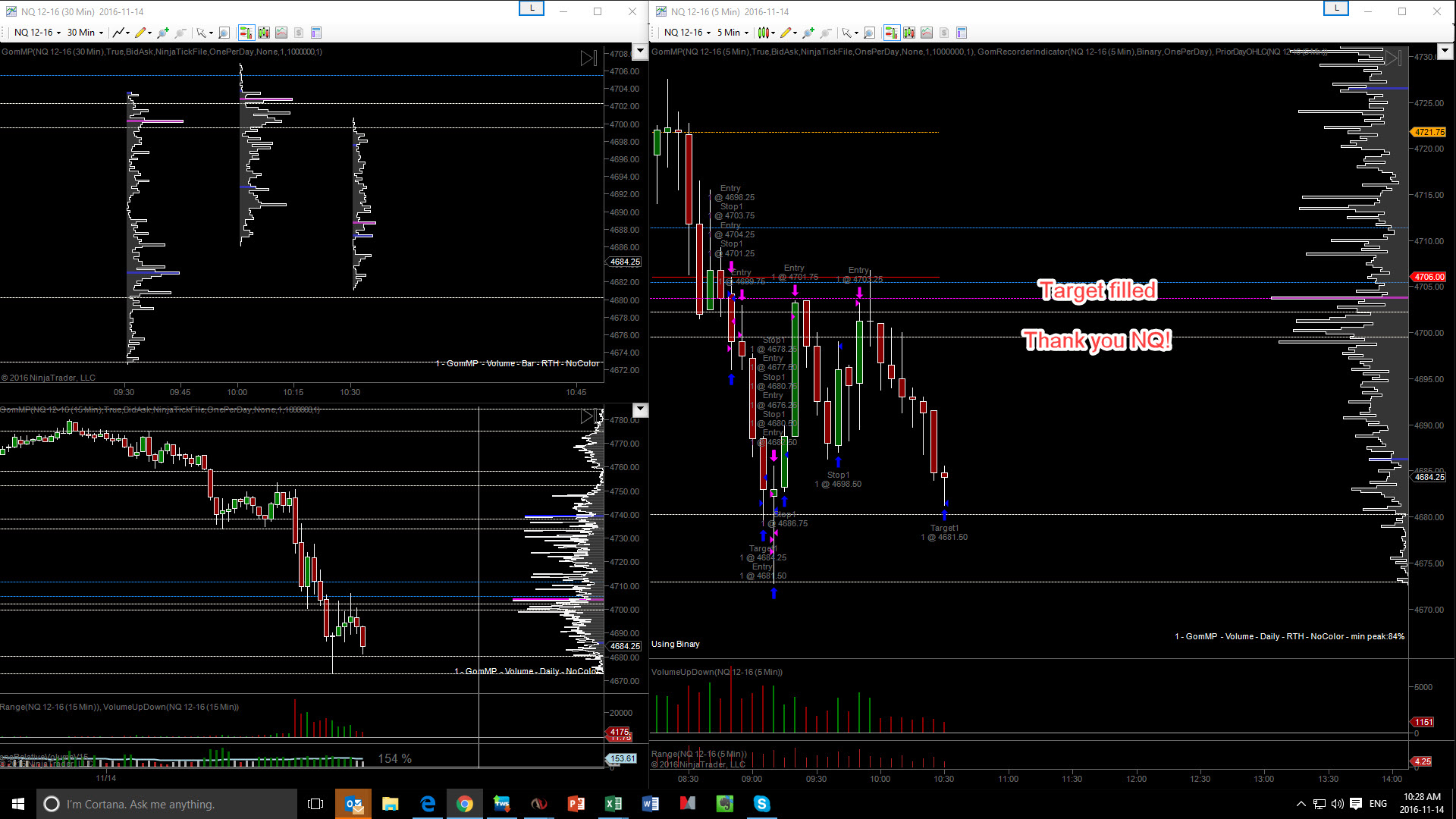Screen dimensions: 1456x819
Task: Expand drawing tools arrow in 5 Min window
Action: [795, 33]
